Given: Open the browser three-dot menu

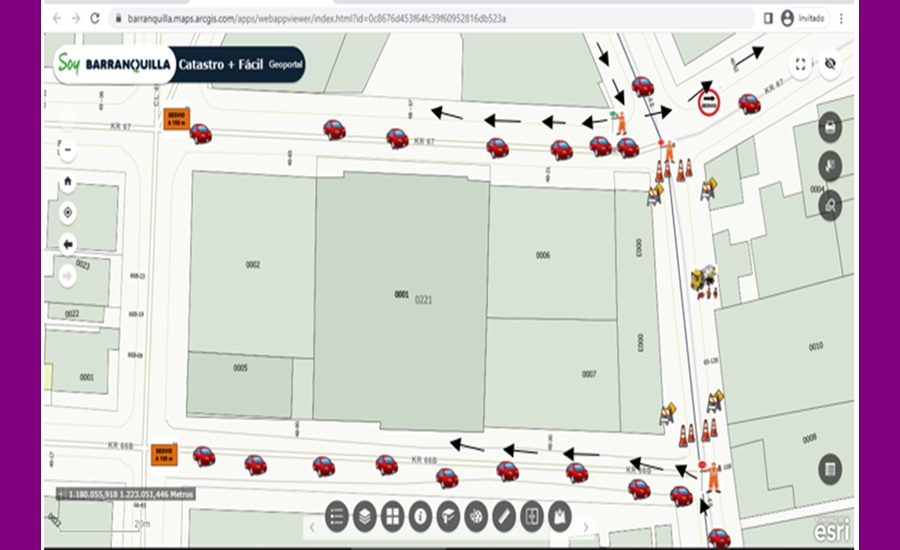Looking at the screenshot, I should pyautogui.click(x=841, y=18).
